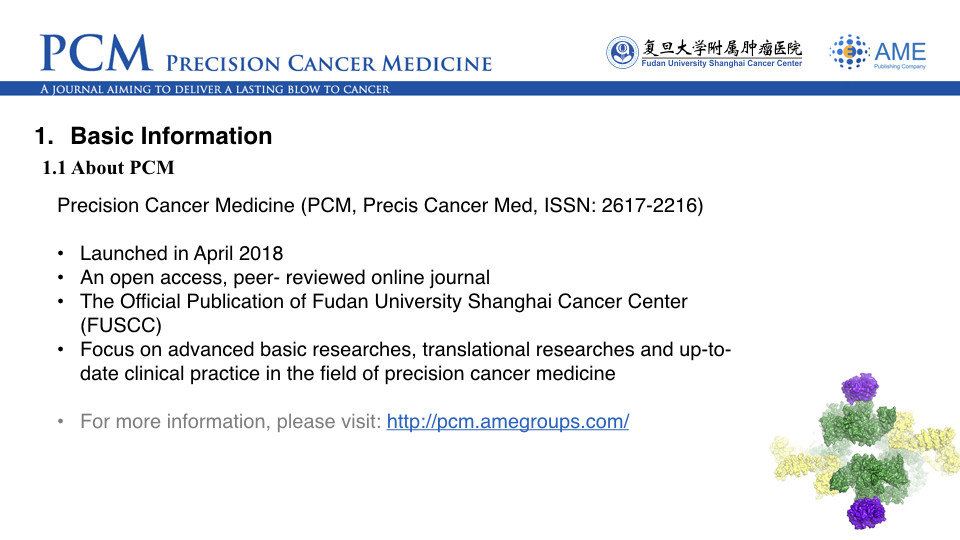Click the Fudan University round emblem
The width and height of the screenshot is (960, 540).
click(622, 52)
